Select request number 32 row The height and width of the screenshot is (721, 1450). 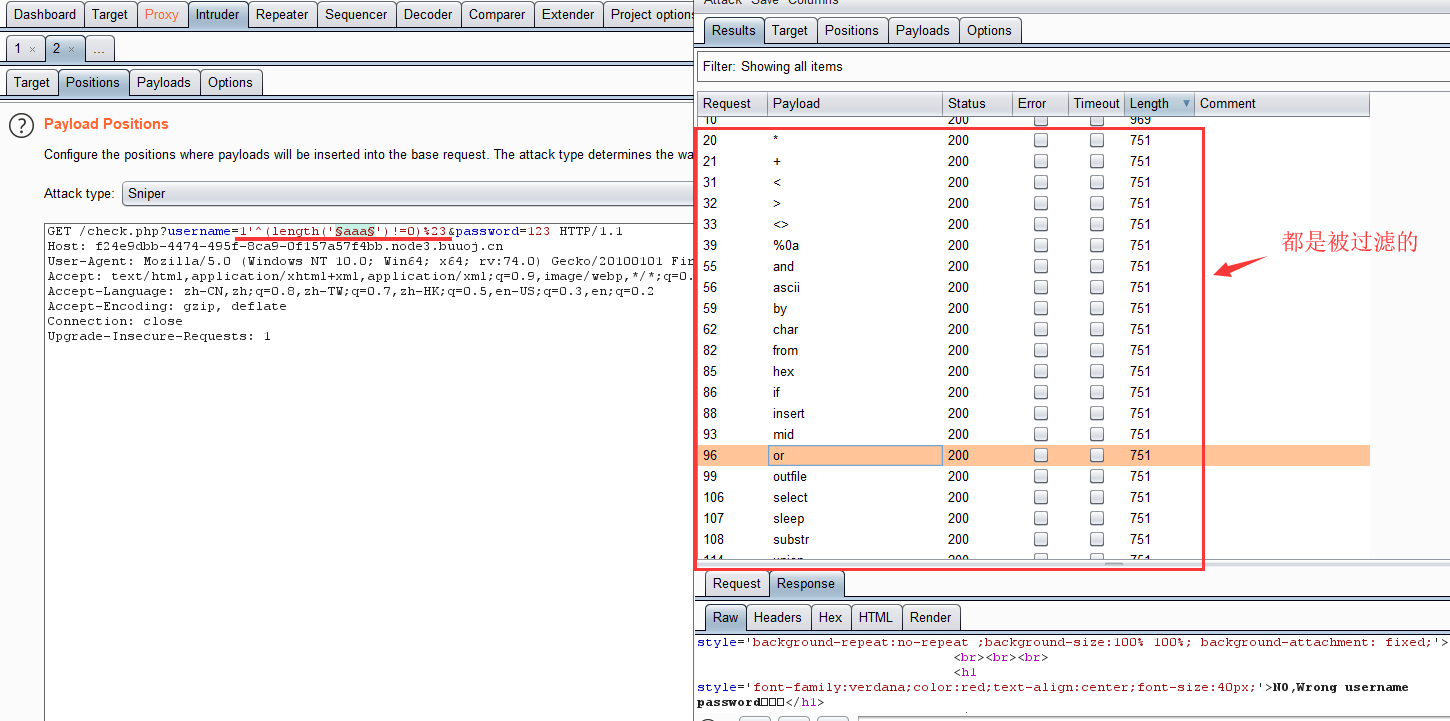tap(1033, 203)
